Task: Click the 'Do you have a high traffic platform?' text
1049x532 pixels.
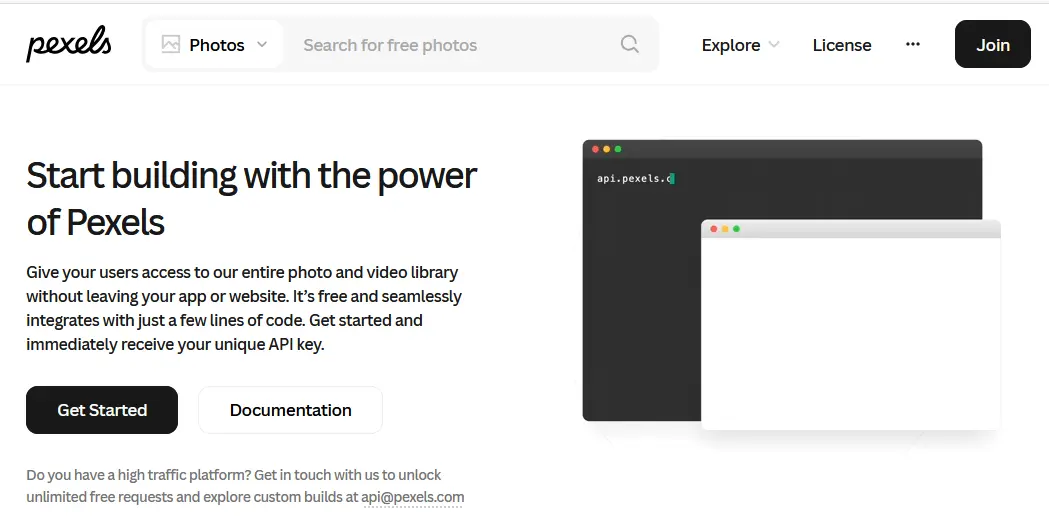Action: point(138,475)
